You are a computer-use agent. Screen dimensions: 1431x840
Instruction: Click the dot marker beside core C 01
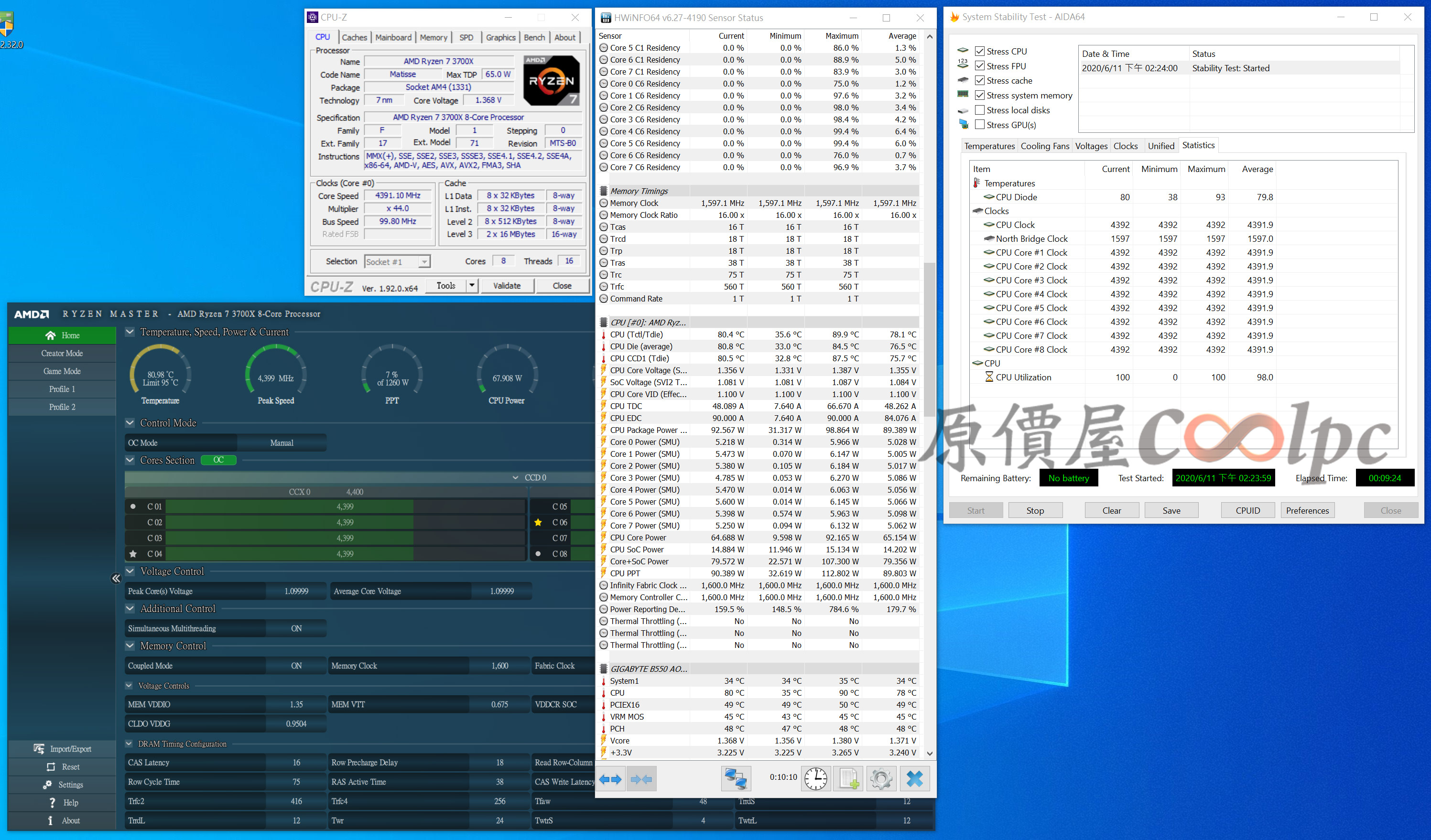[x=133, y=506]
